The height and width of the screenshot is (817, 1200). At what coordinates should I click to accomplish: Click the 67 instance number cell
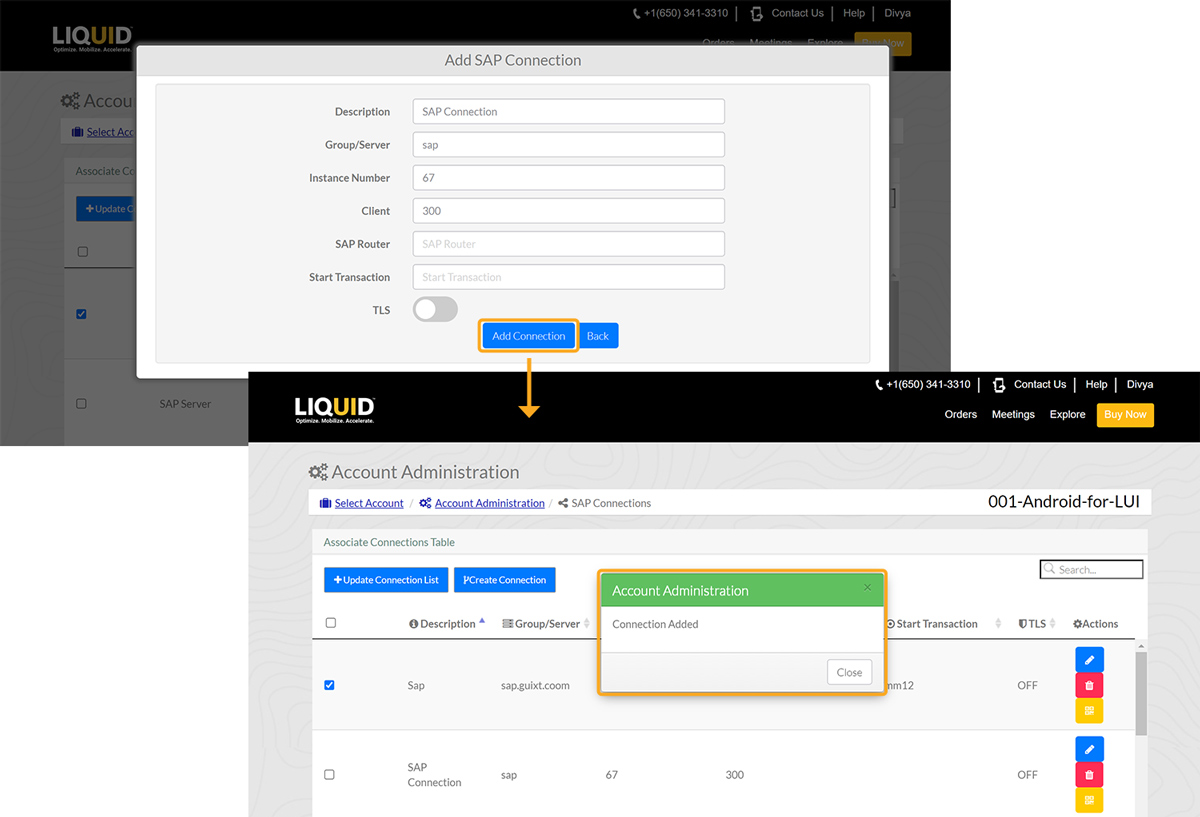[612, 774]
